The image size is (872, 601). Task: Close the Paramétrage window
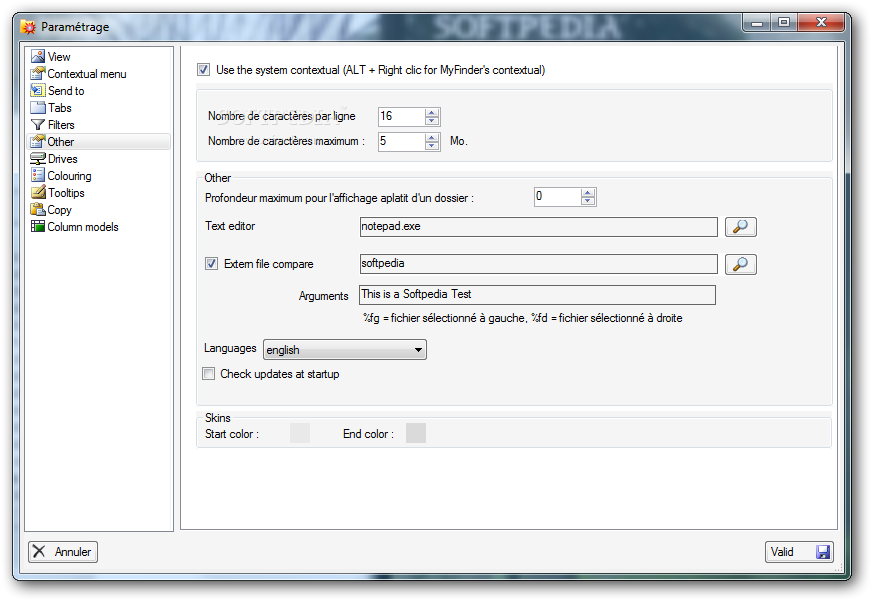pos(821,22)
